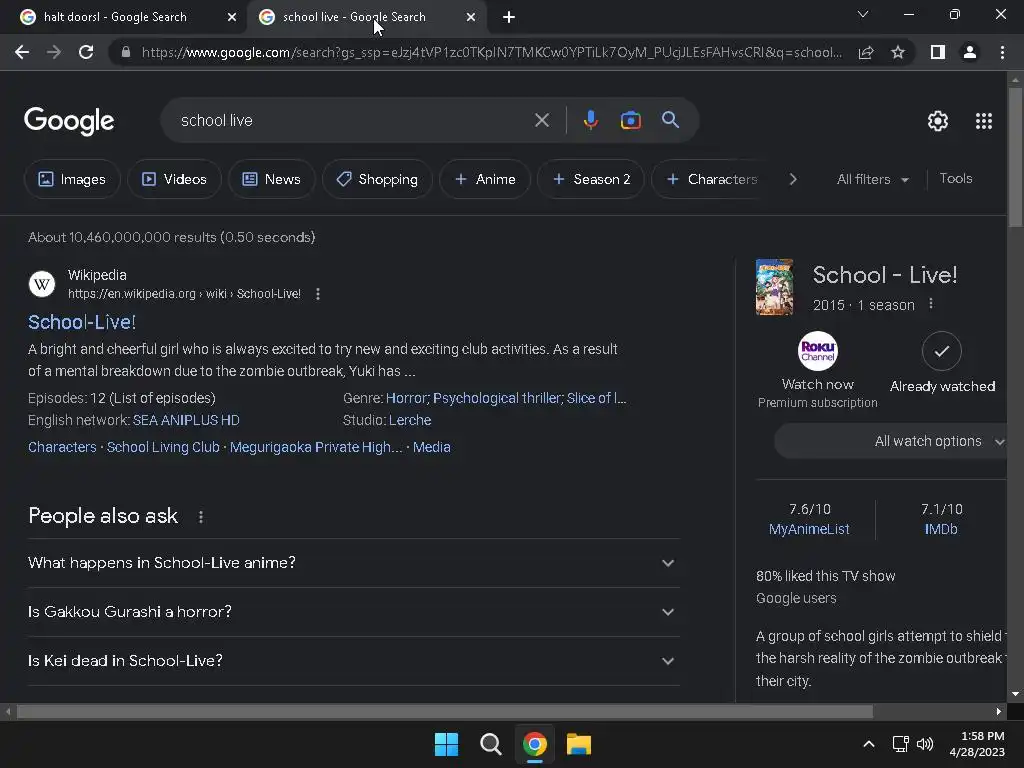
Task: Click the vertical scrollbar thumb
Action: click(1015, 157)
